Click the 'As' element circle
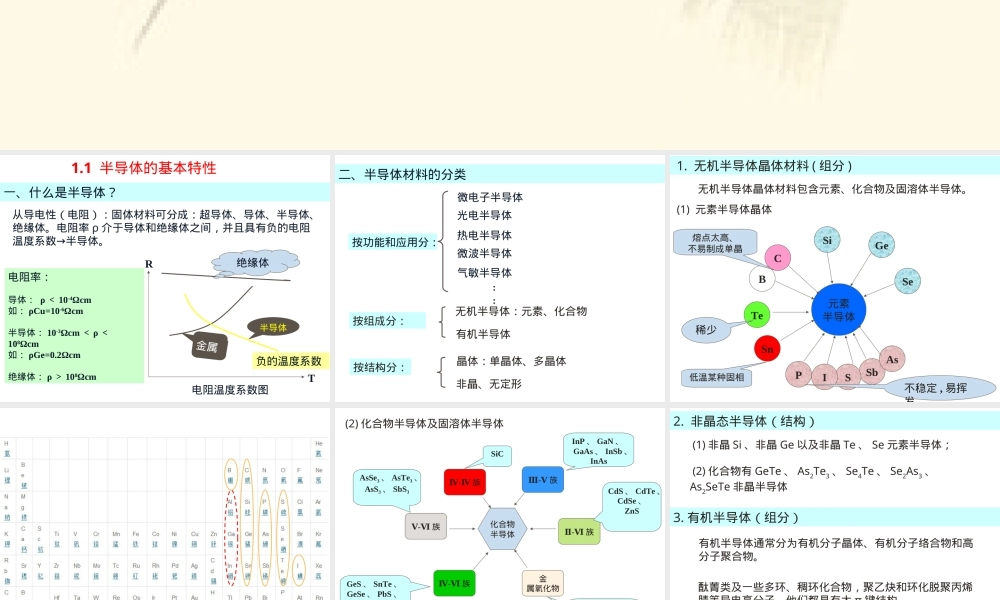This screenshot has width=1000, height=600. [x=892, y=360]
